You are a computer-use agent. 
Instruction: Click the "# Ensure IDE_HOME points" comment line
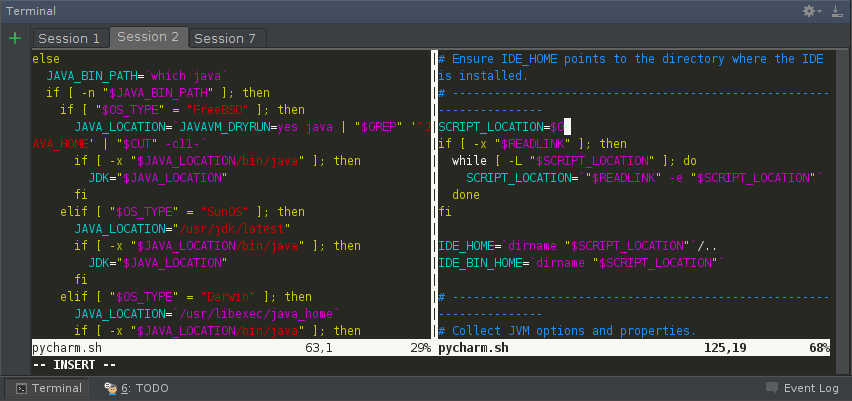631,59
